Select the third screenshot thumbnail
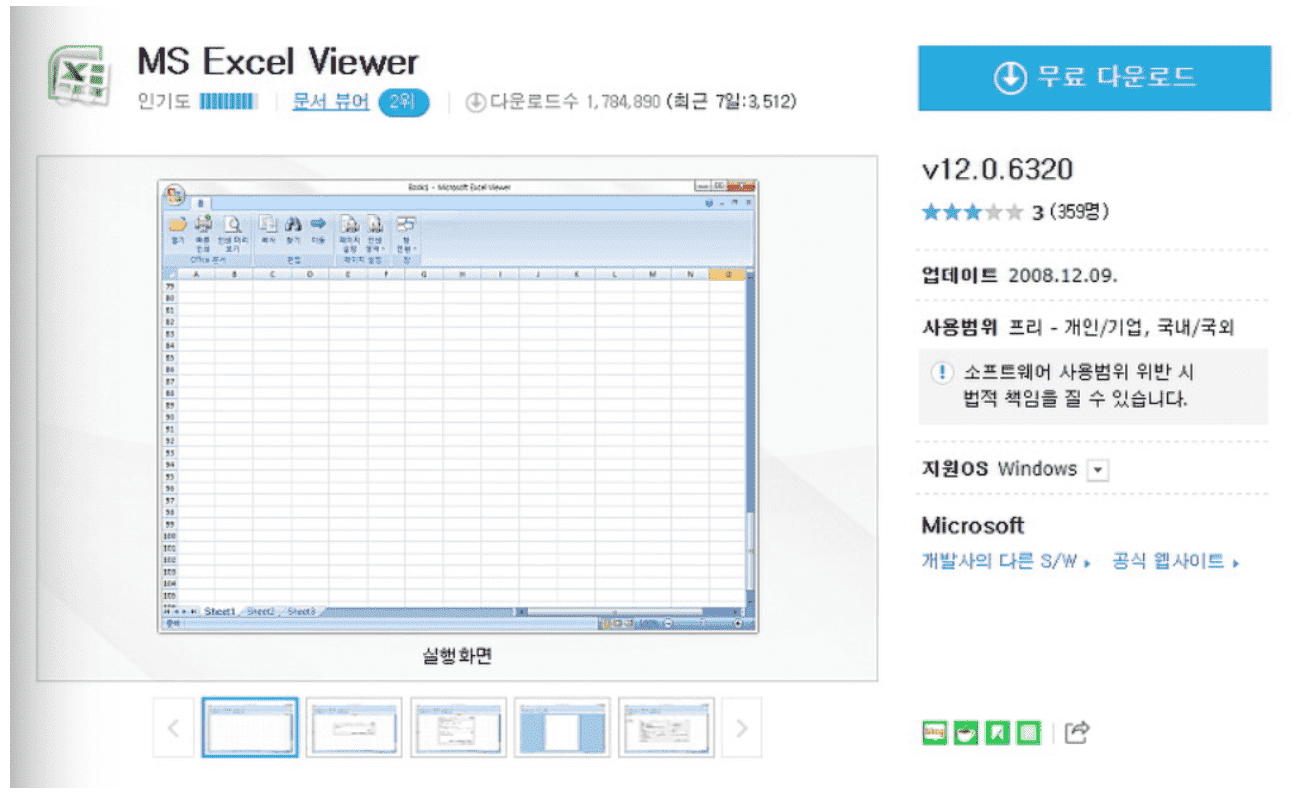The width and height of the screenshot is (1316, 800). click(458, 727)
